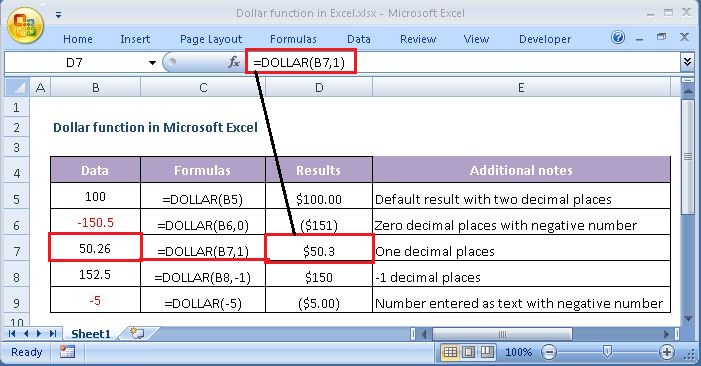
Task: Open the Insert ribbon tab
Action: pyautogui.click(x=135, y=39)
